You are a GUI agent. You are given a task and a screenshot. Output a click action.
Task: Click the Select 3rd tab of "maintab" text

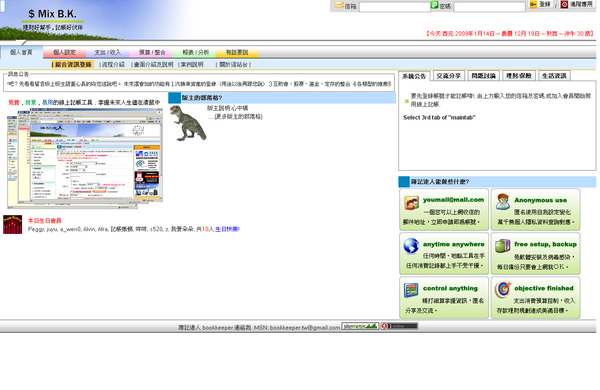(439, 117)
